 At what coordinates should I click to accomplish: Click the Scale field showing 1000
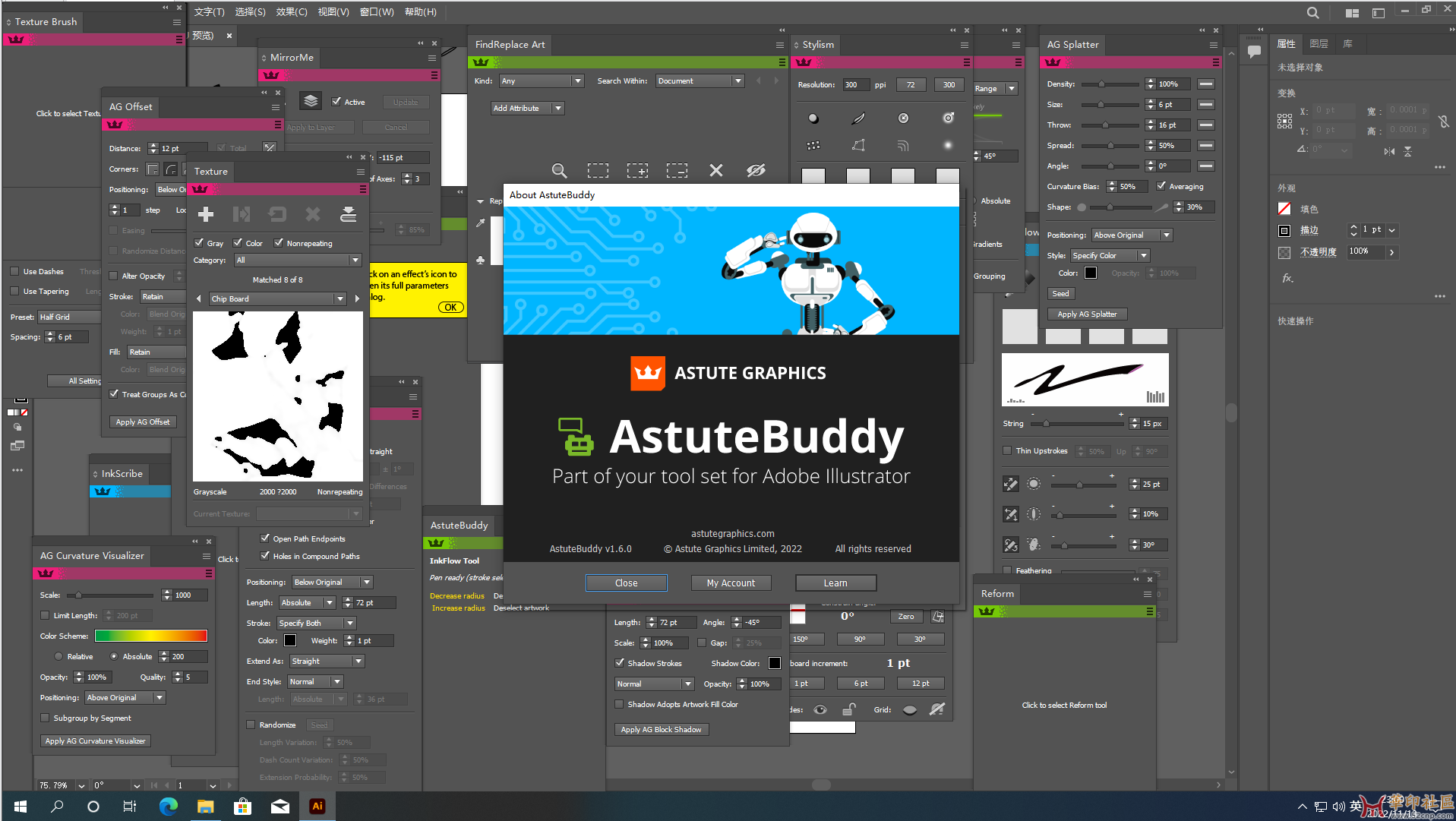point(190,595)
